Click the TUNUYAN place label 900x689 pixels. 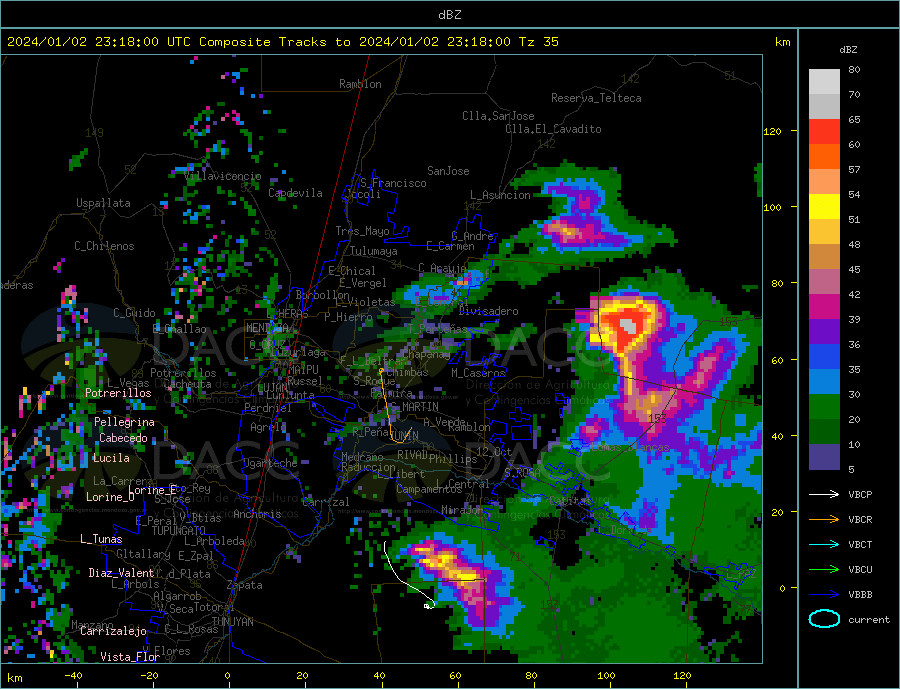pos(232,622)
